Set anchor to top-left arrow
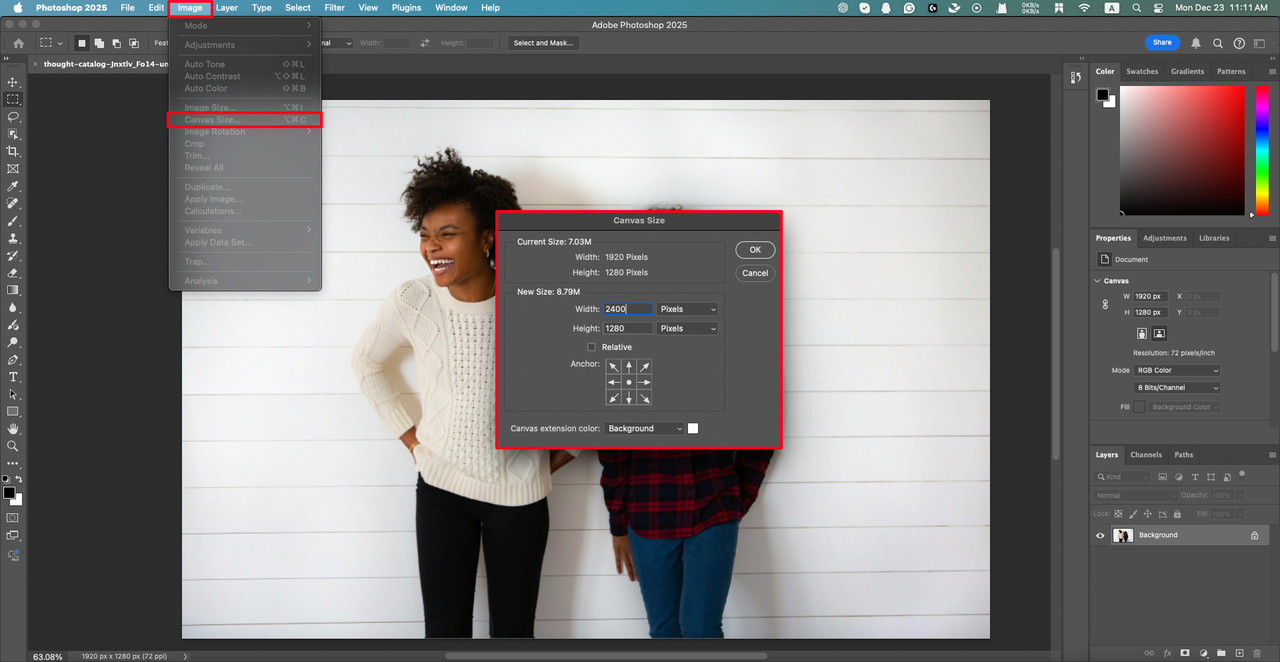Image resolution: width=1280 pixels, height=662 pixels. point(613,367)
